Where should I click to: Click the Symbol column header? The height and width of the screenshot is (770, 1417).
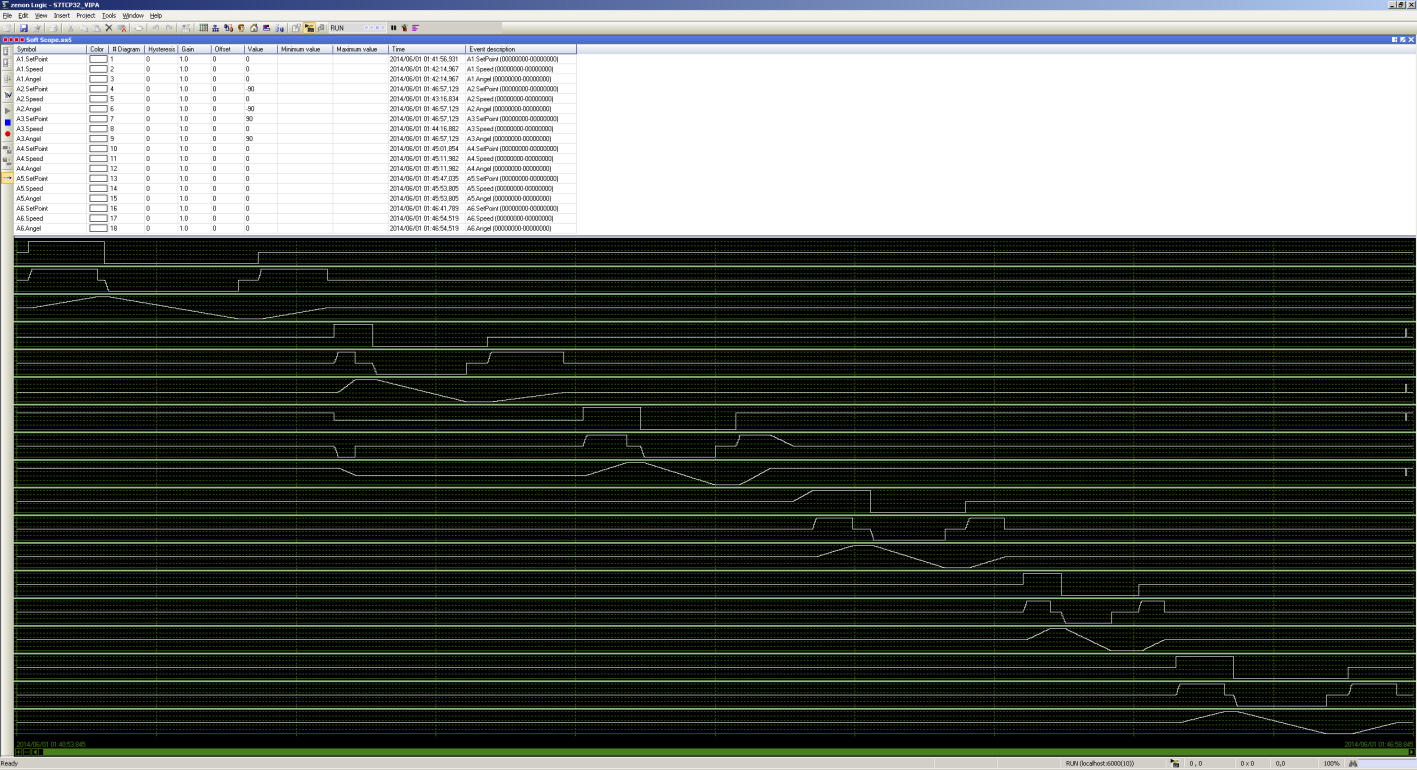(50, 49)
